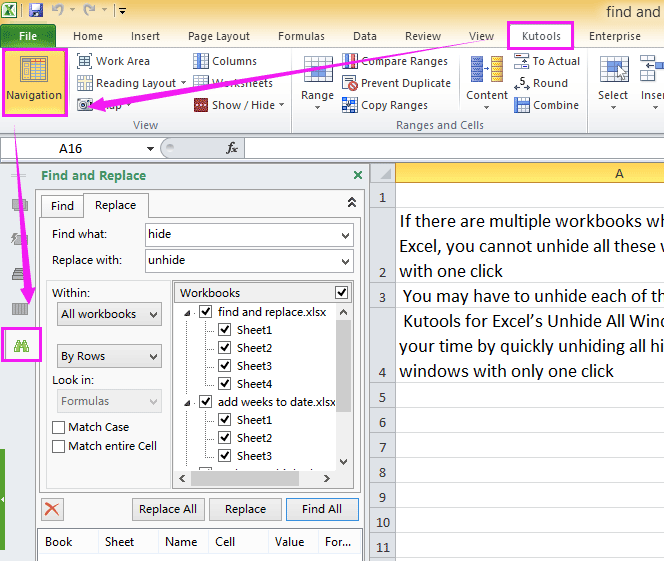This screenshot has width=664, height=561.
Task: Uncheck Sheet4 under find and replace.xlsx
Action: (224, 384)
